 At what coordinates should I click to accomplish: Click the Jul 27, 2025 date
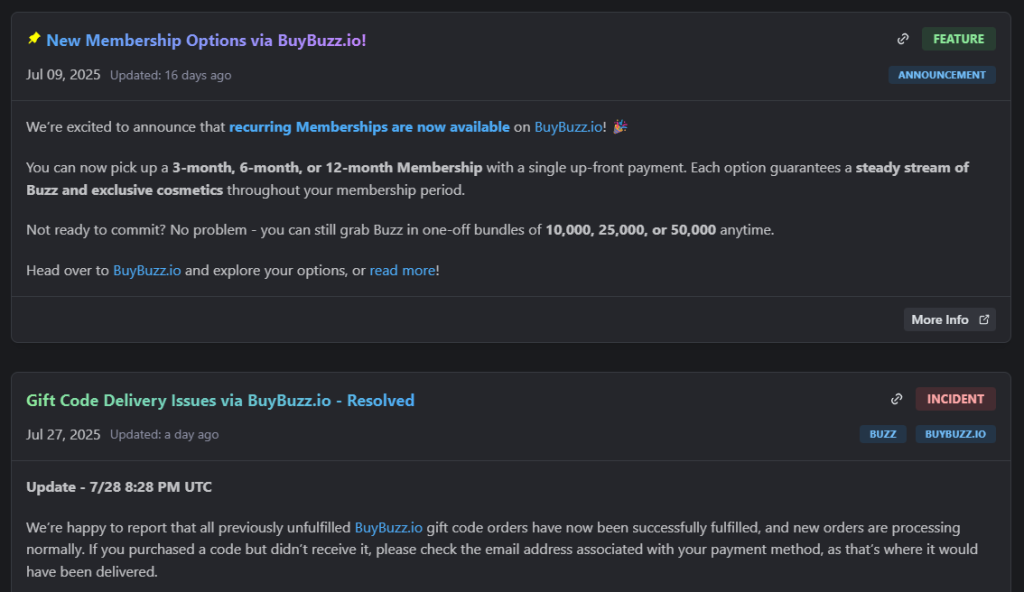point(63,435)
